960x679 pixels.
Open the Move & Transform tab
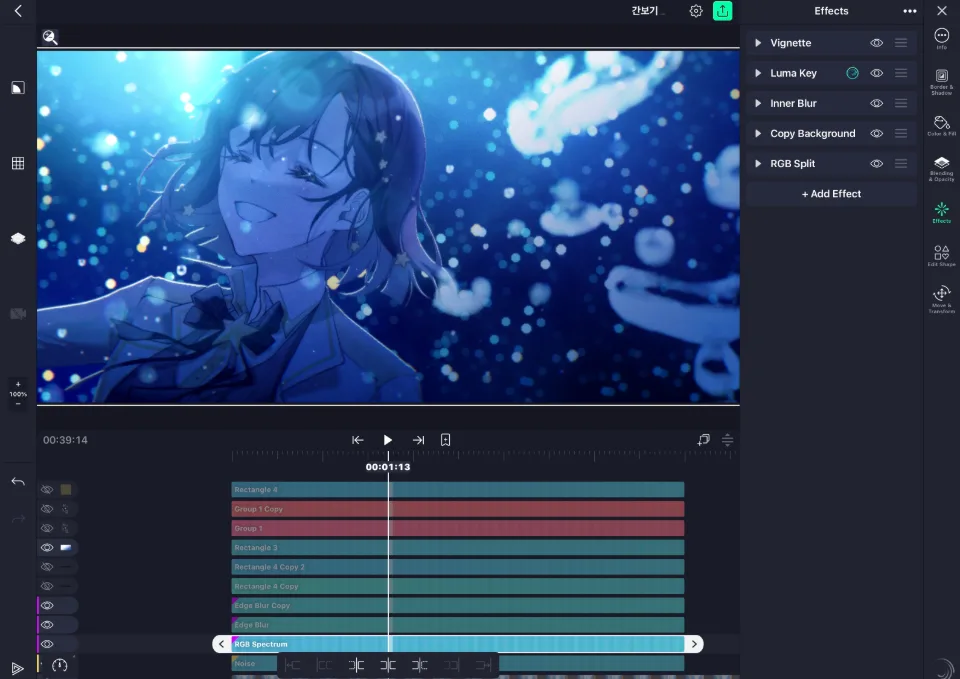click(x=942, y=299)
